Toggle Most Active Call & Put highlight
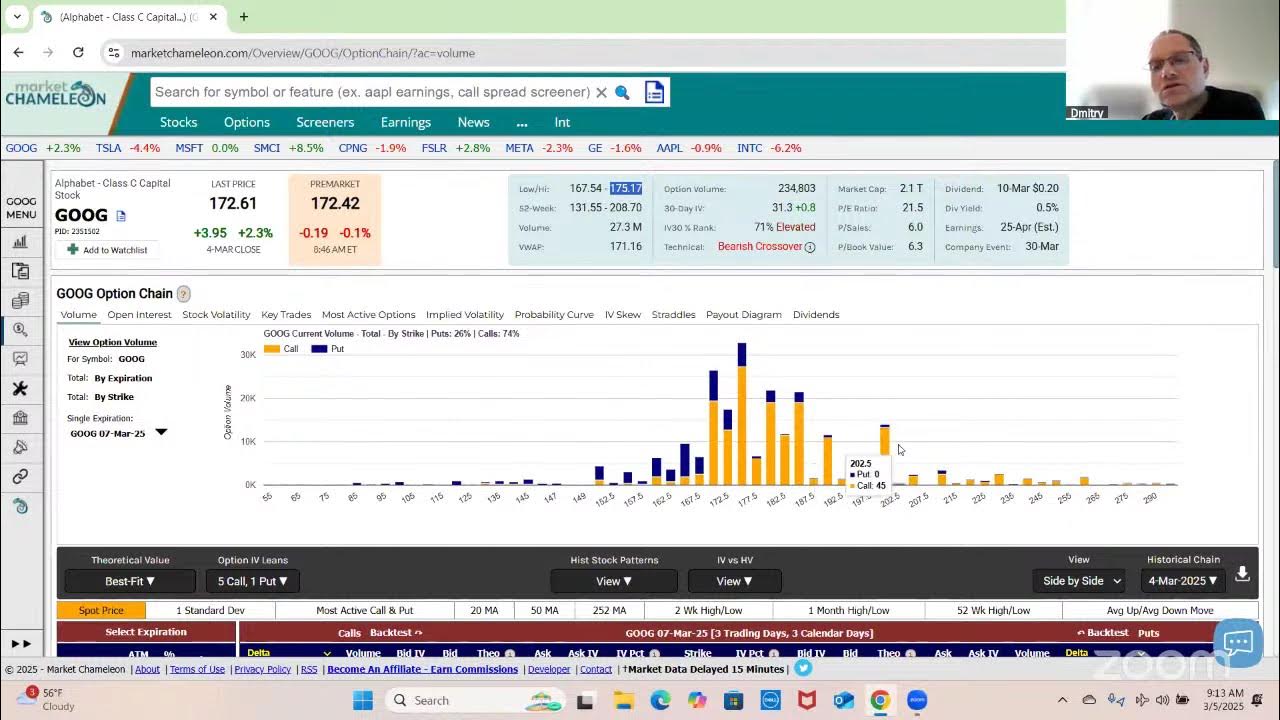 (x=365, y=610)
